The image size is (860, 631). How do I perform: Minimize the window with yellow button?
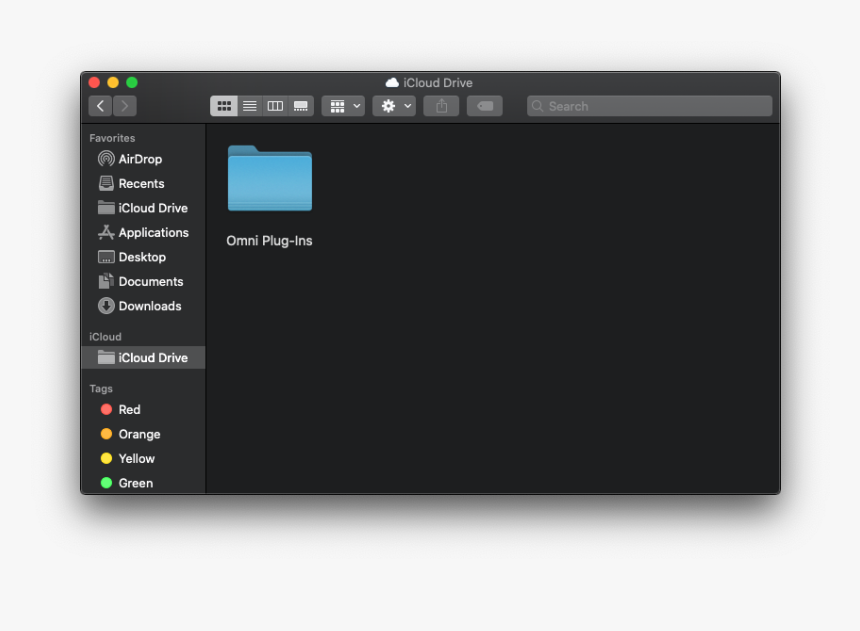point(113,83)
